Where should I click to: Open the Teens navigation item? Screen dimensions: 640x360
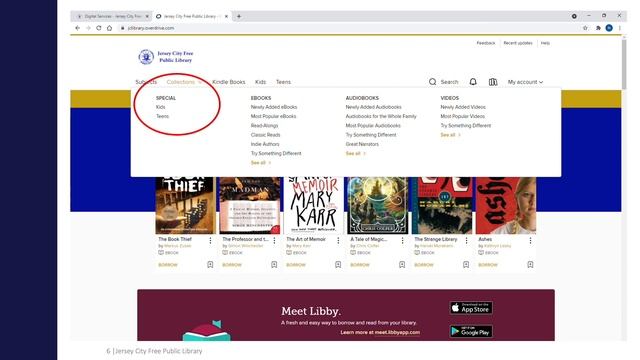click(x=283, y=82)
